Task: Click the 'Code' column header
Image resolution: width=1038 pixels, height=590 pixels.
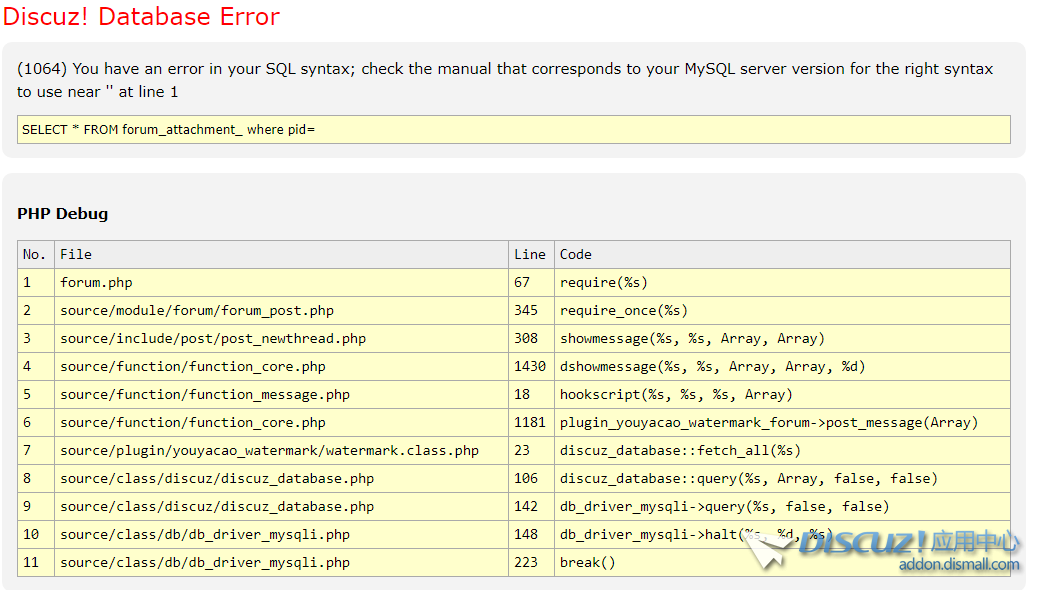Action: (x=782, y=254)
